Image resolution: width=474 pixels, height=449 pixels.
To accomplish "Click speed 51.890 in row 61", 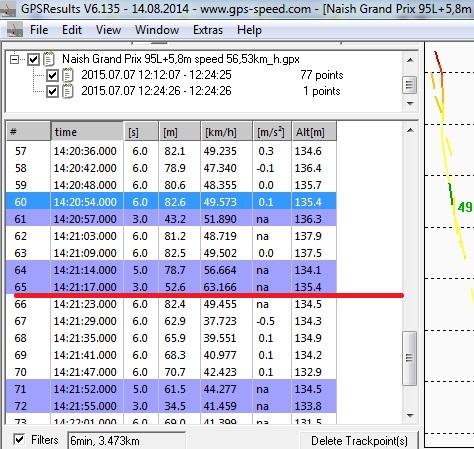I will point(220,219).
